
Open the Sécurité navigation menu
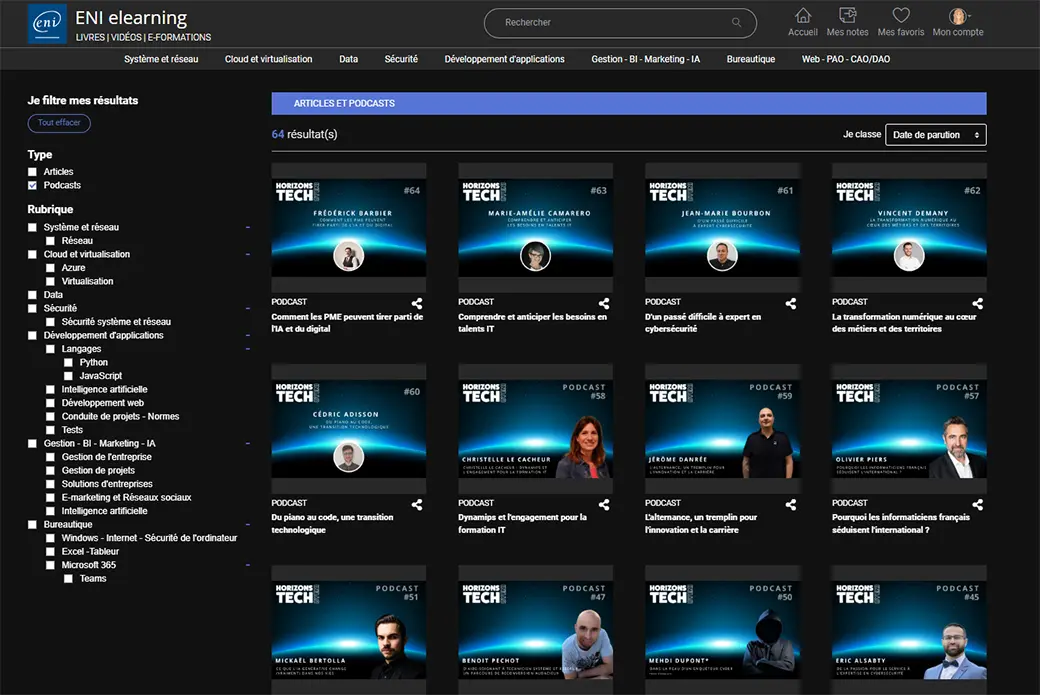pos(401,59)
